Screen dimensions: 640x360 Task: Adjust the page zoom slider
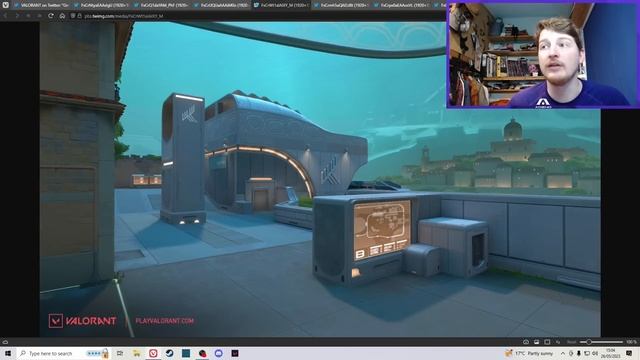602,342
